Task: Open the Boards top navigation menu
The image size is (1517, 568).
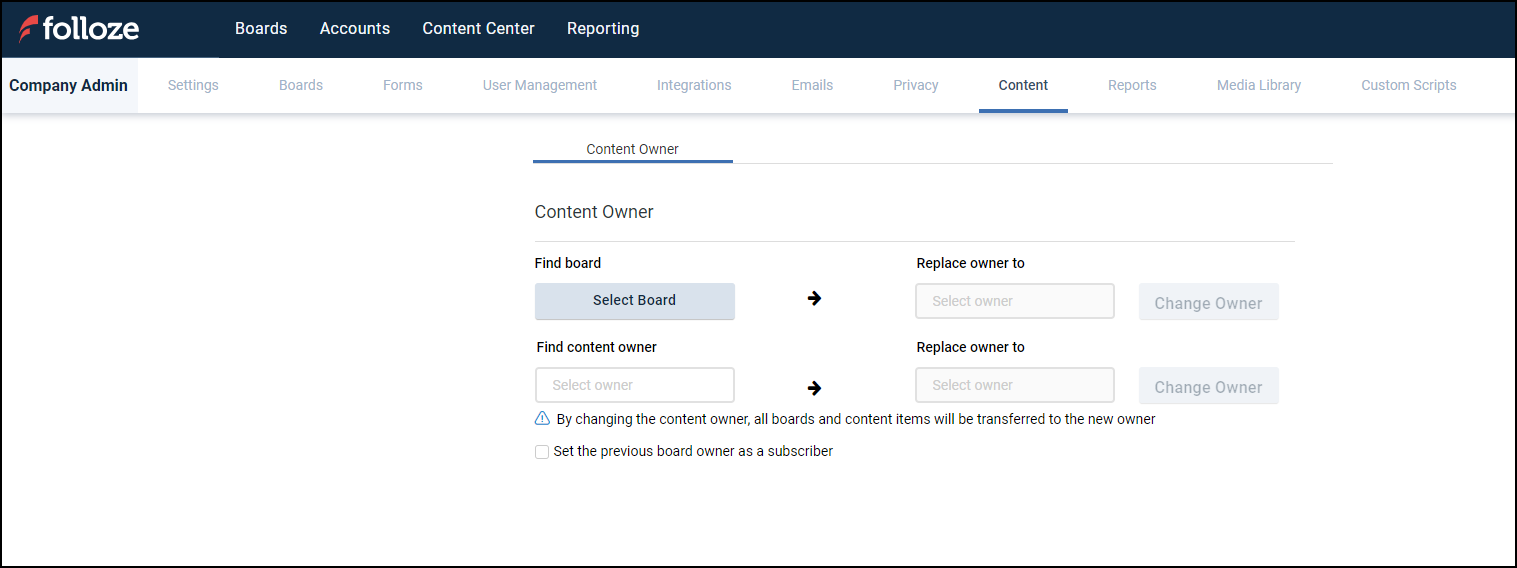Action: click(x=261, y=29)
